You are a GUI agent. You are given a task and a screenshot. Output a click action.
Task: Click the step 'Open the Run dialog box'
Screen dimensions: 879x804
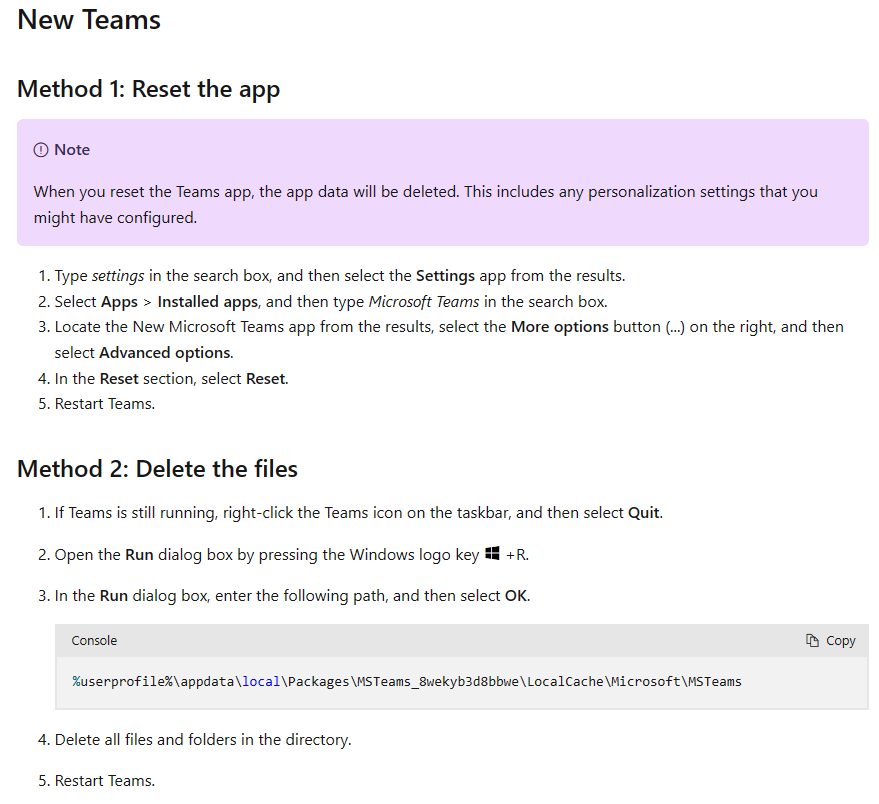coord(292,555)
